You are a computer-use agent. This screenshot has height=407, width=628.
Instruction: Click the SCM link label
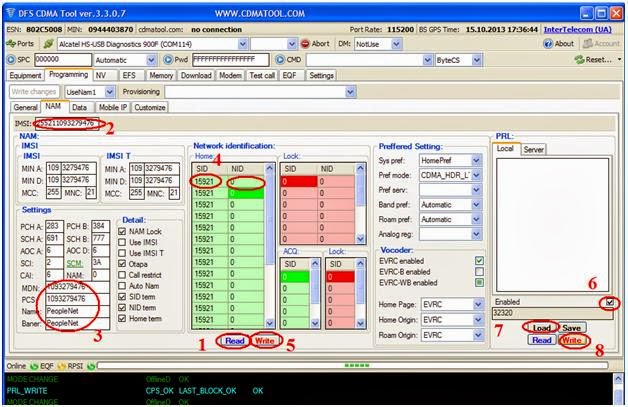coord(75,264)
